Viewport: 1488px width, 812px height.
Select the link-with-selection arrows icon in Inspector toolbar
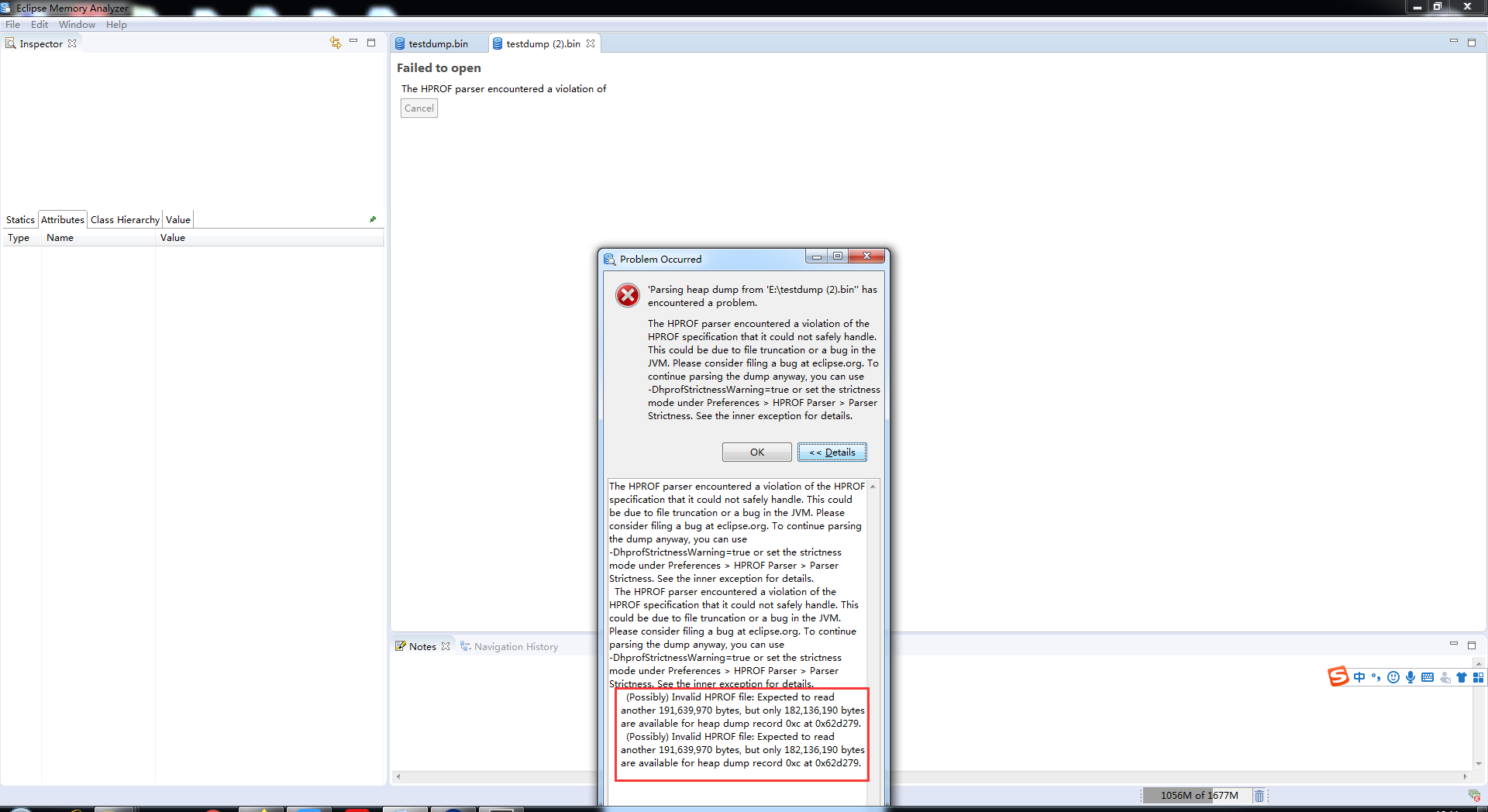336,43
